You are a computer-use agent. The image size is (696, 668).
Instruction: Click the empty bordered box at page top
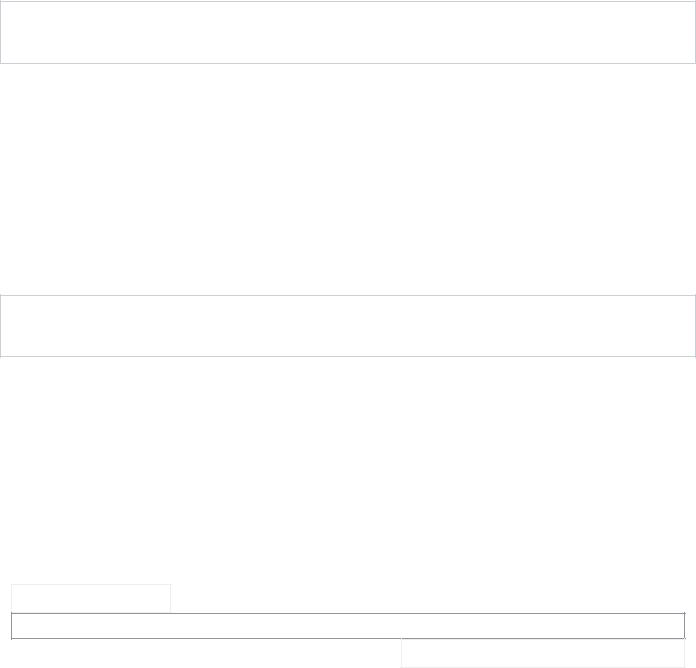pos(348,32)
